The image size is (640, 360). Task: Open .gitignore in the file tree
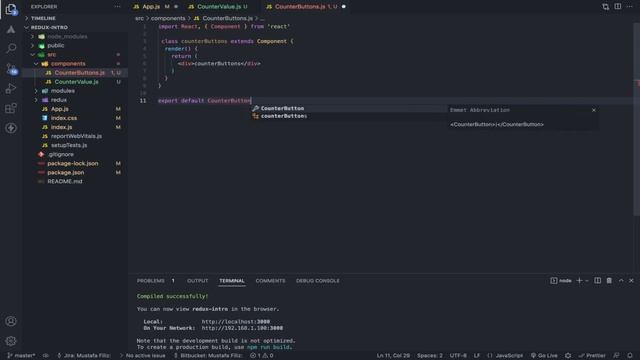60,154
